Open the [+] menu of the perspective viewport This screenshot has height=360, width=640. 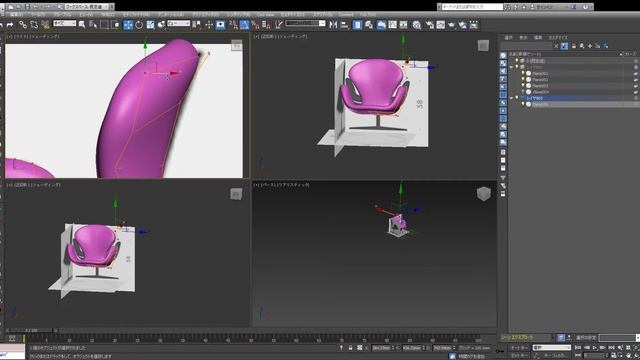tap(256, 185)
